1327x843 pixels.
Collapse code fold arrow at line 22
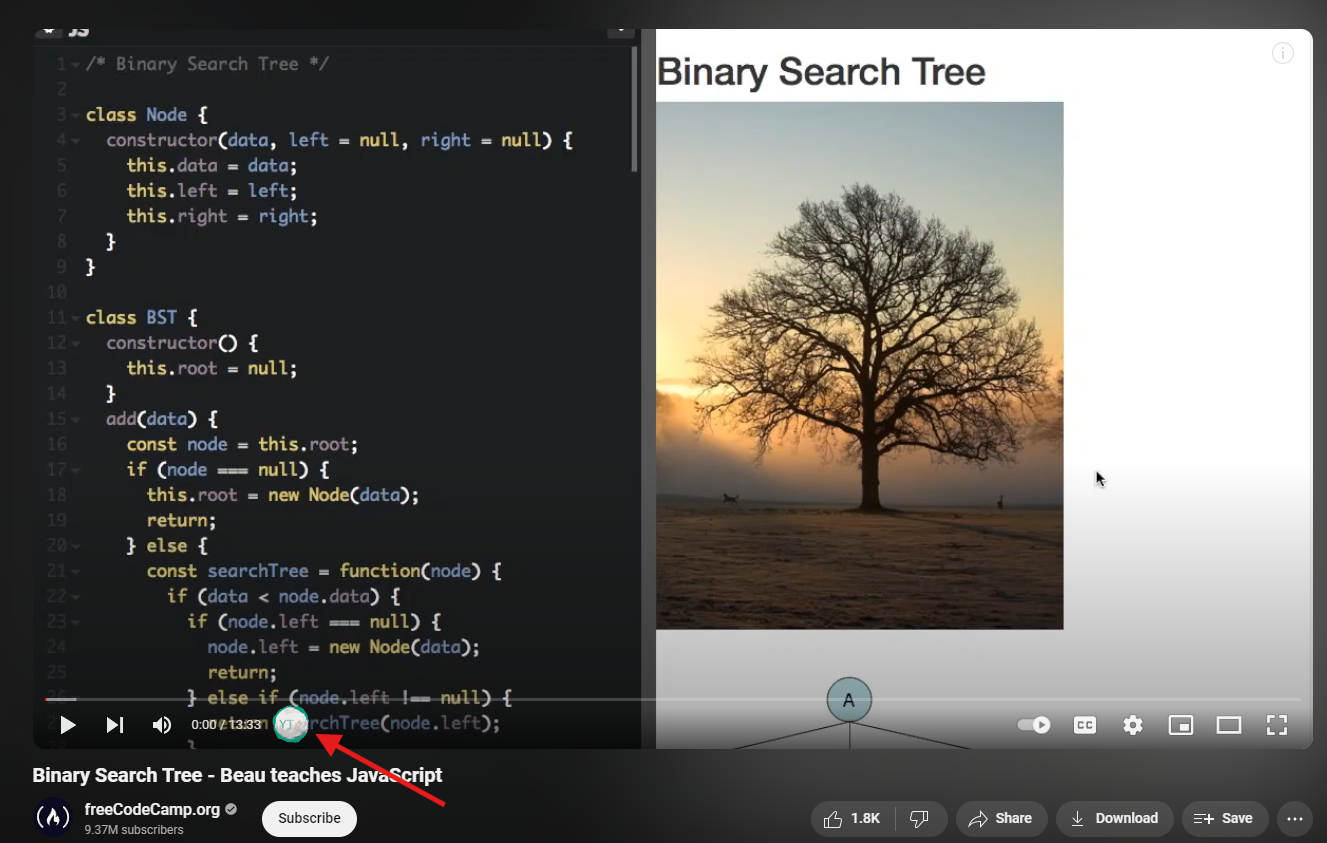(75, 597)
